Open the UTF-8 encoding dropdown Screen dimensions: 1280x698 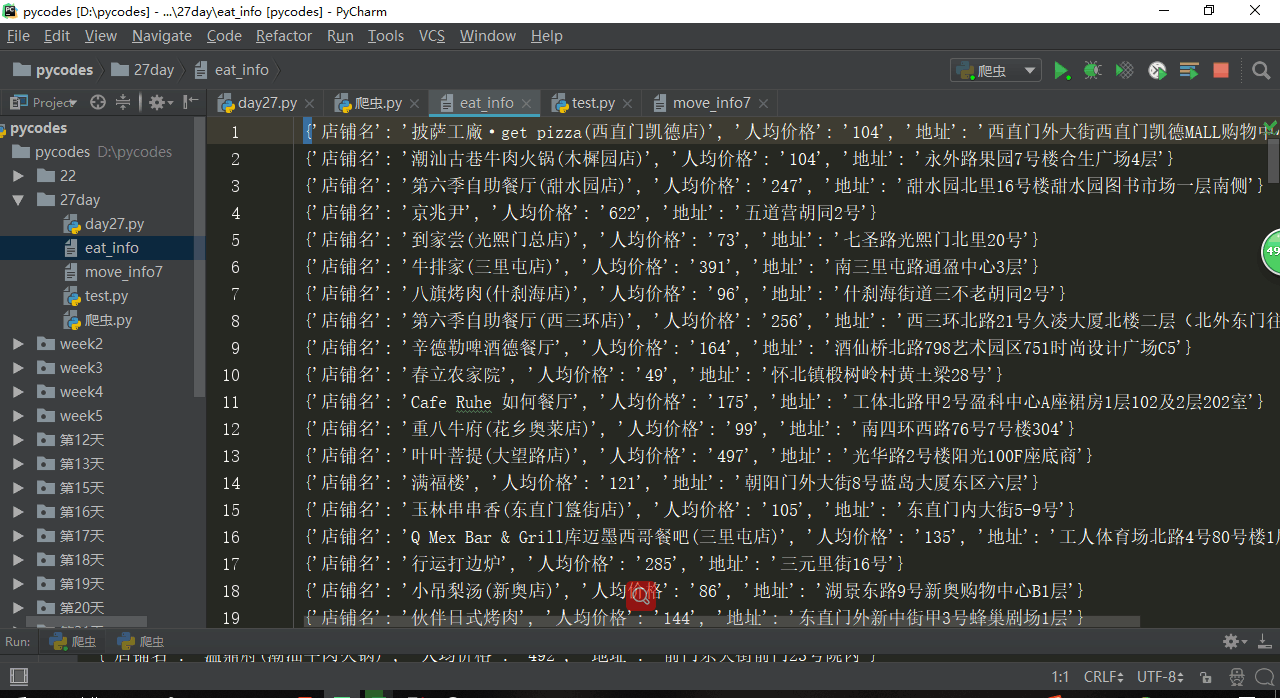click(x=1161, y=677)
